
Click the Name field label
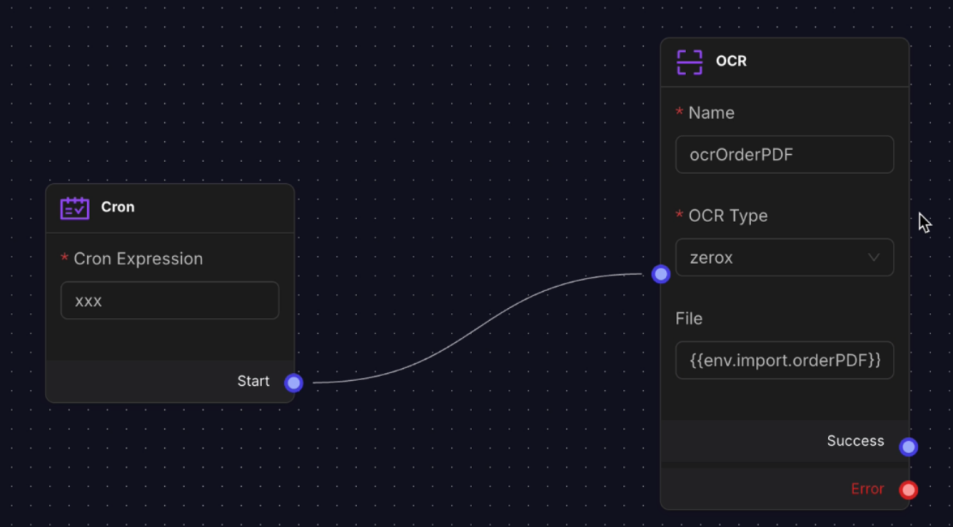tap(711, 113)
